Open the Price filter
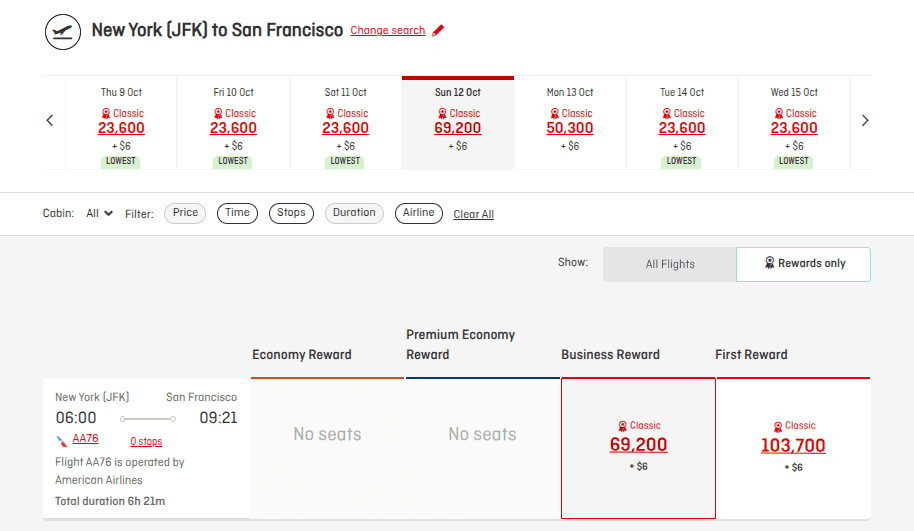This screenshot has height=531, width=914. click(x=185, y=213)
